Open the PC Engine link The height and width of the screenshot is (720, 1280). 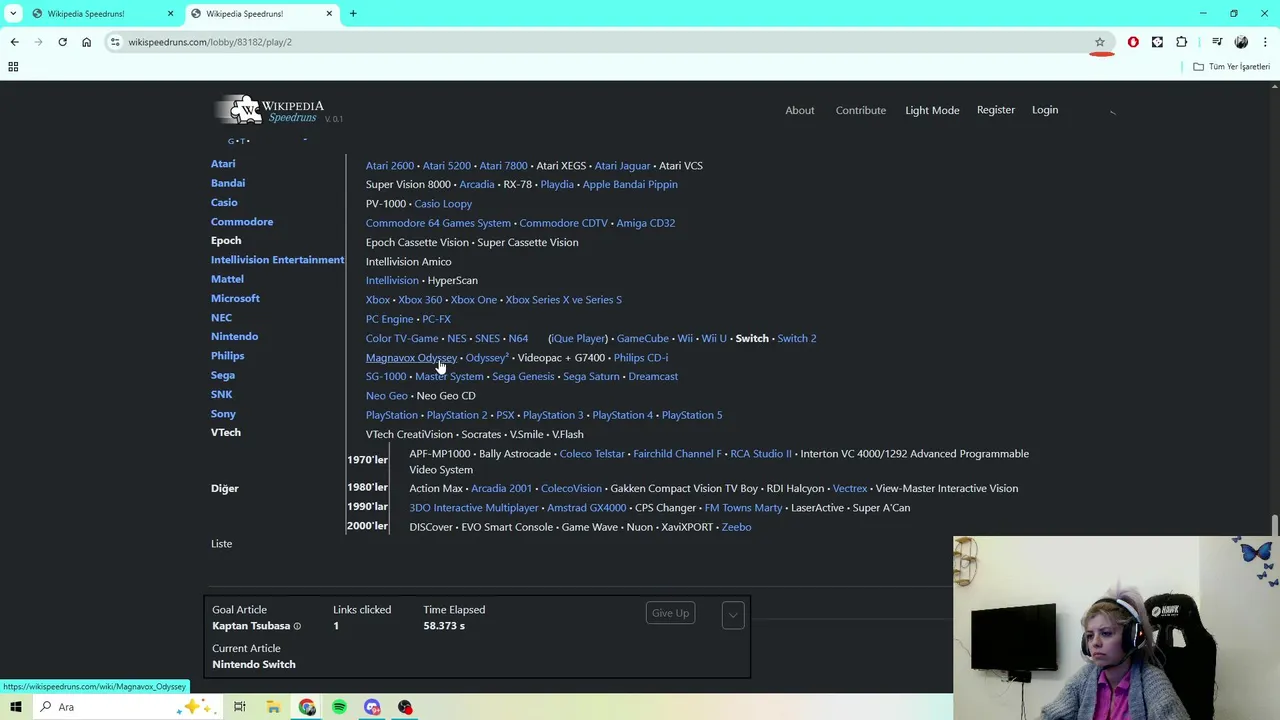coord(390,319)
